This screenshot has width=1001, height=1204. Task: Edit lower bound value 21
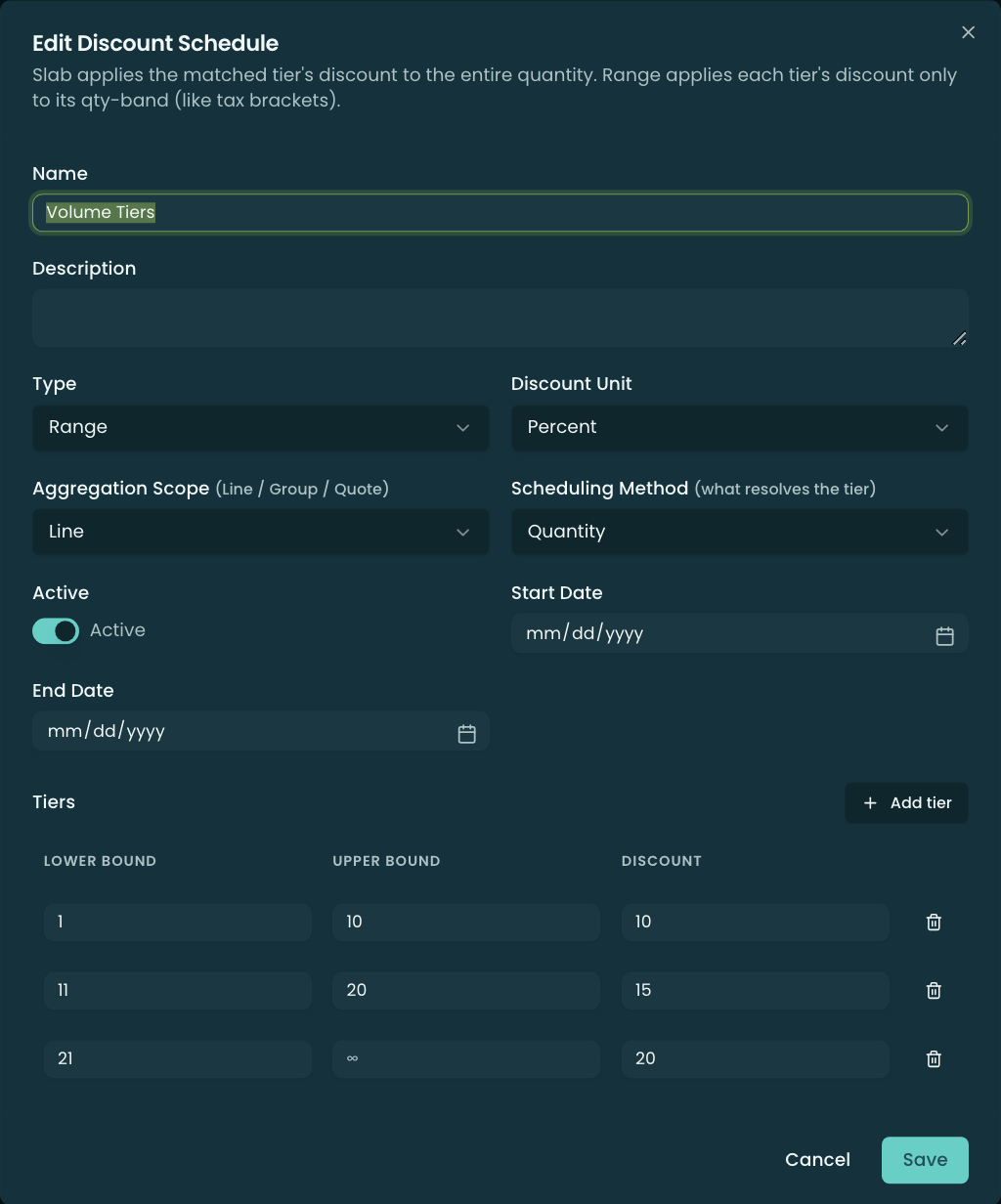178,1058
